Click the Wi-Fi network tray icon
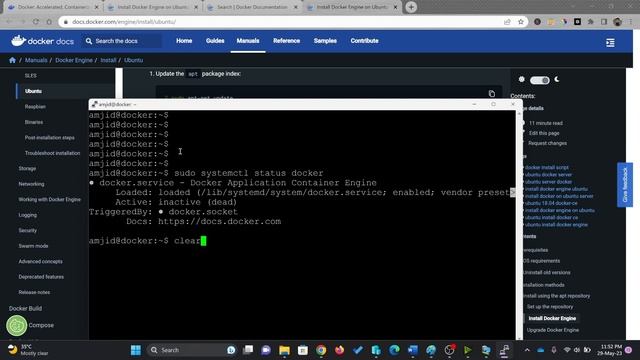640x360 pixels. tap(567, 350)
